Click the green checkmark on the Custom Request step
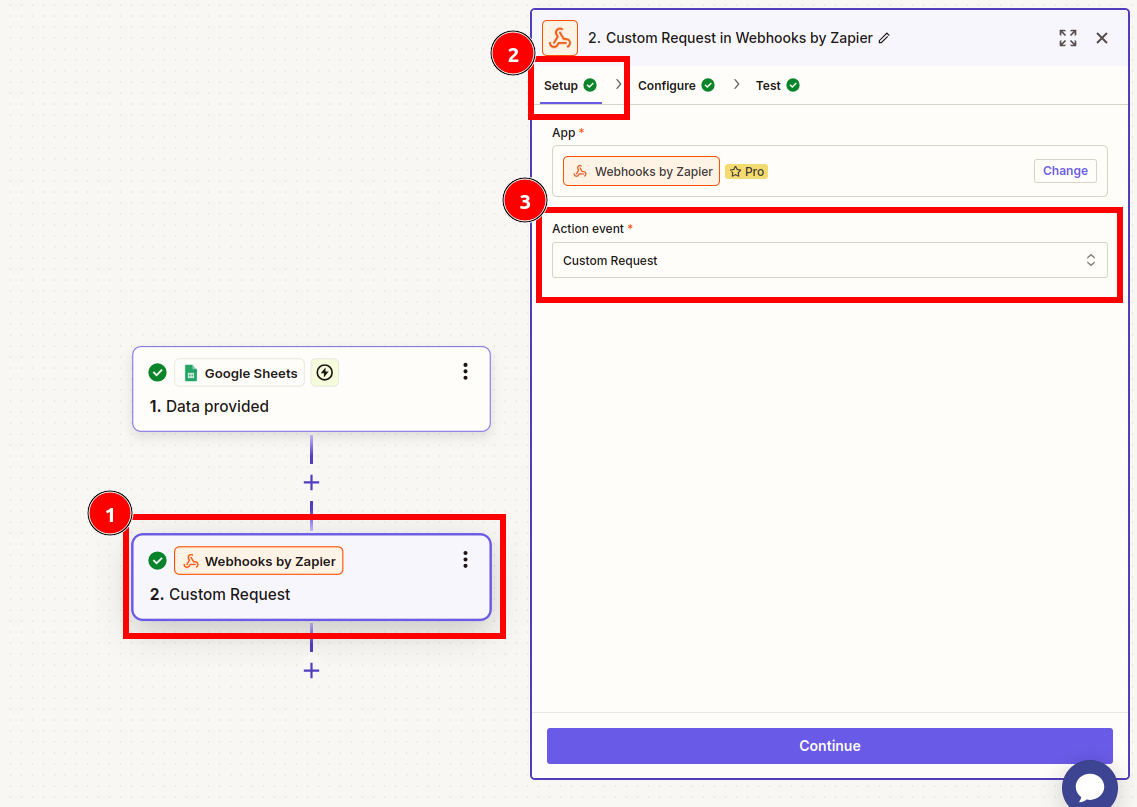Viewport: 1137px width, 807px height. 157,560
